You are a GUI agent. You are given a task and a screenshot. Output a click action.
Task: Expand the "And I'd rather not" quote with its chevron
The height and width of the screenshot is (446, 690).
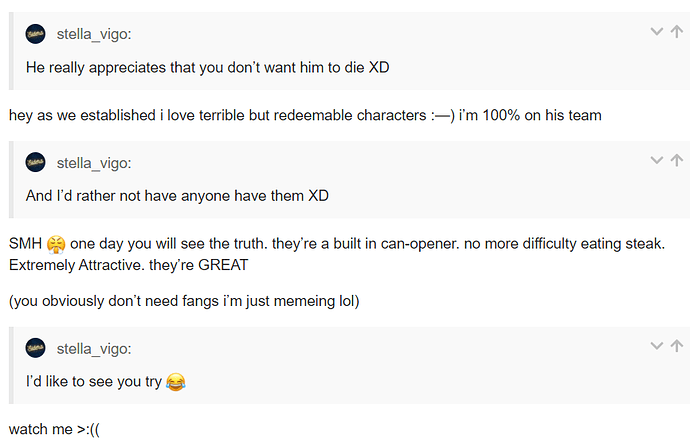[656, 160]
